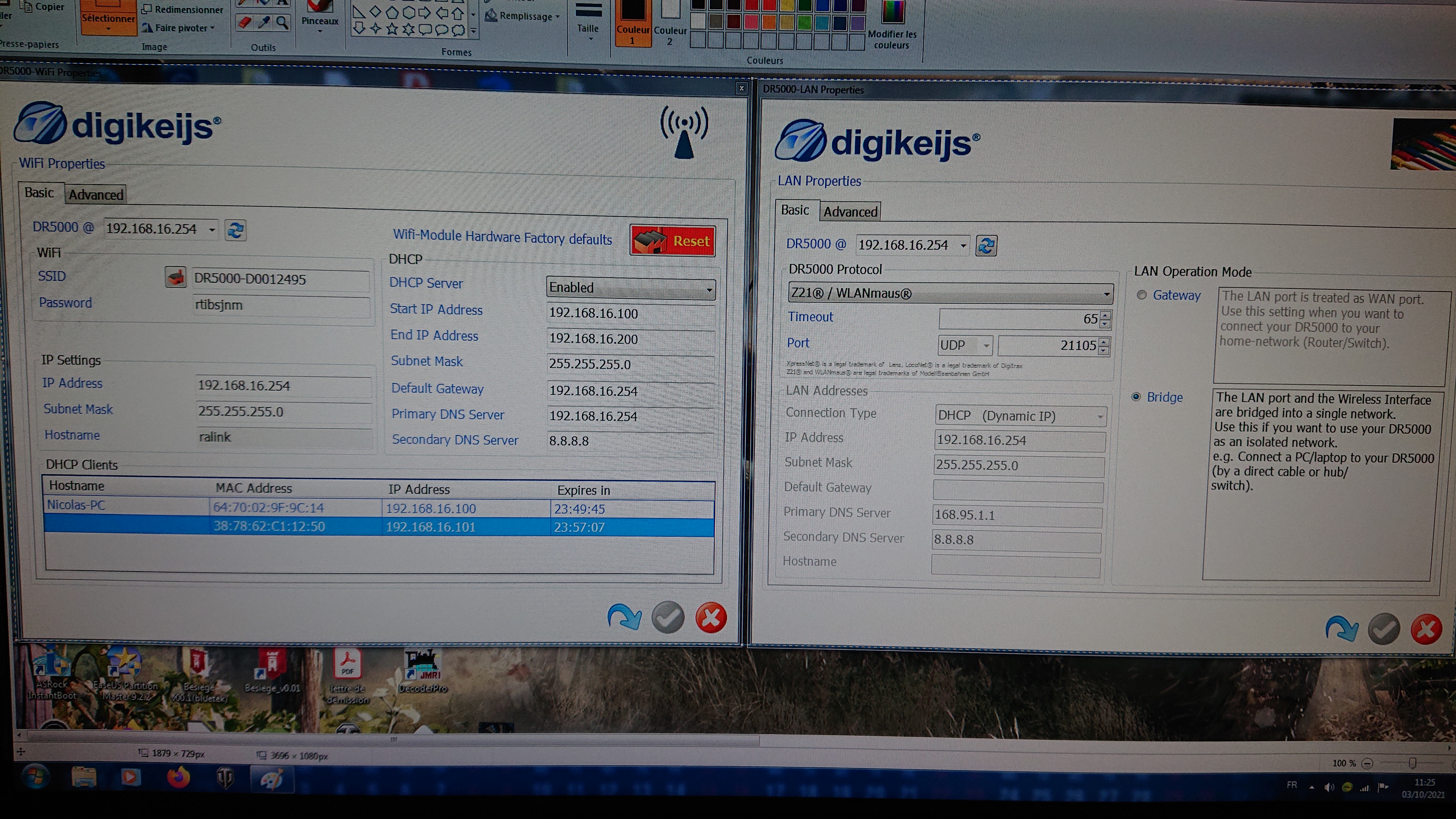Select the Nicolas-PC DHCP client row
Image resolution: width=1456 pixels, height=819 pixels.
click(379, 508)
